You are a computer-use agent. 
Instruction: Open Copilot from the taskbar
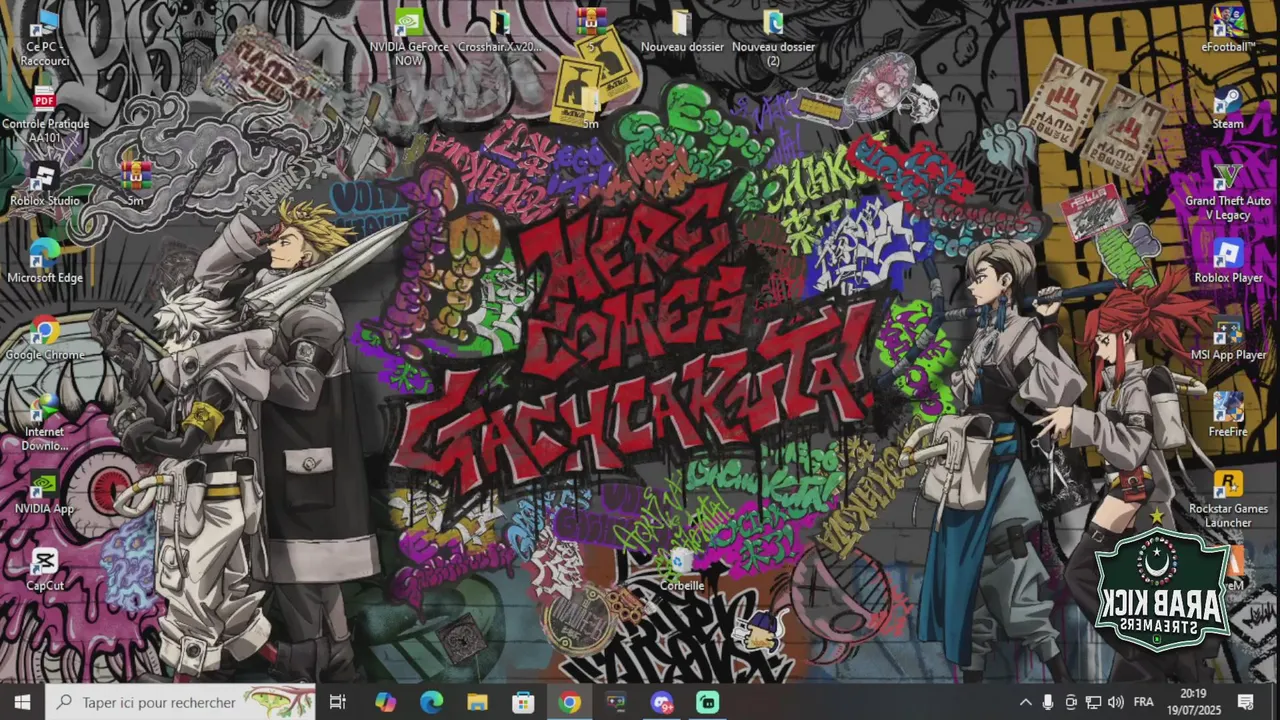(x=385, y=702)
